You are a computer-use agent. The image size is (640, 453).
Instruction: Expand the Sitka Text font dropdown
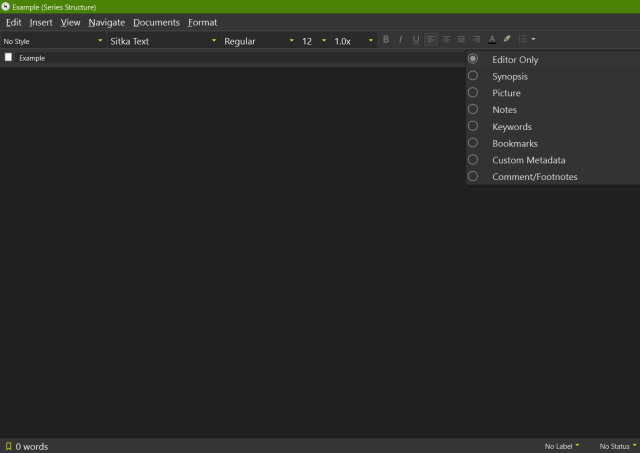point(161,41)
